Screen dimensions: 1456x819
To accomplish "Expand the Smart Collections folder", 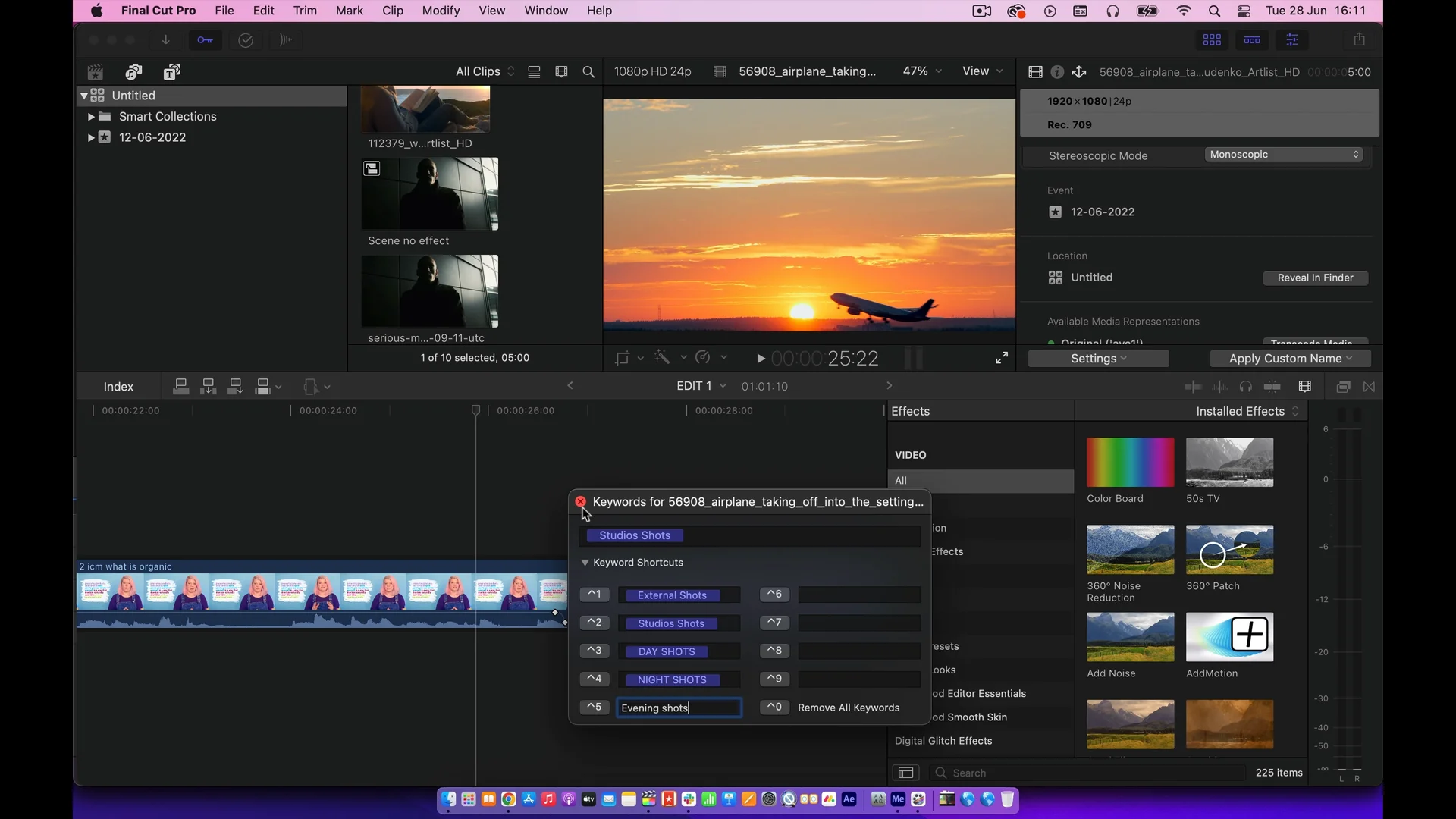I will pyautogui.click(x=91, y=117).
